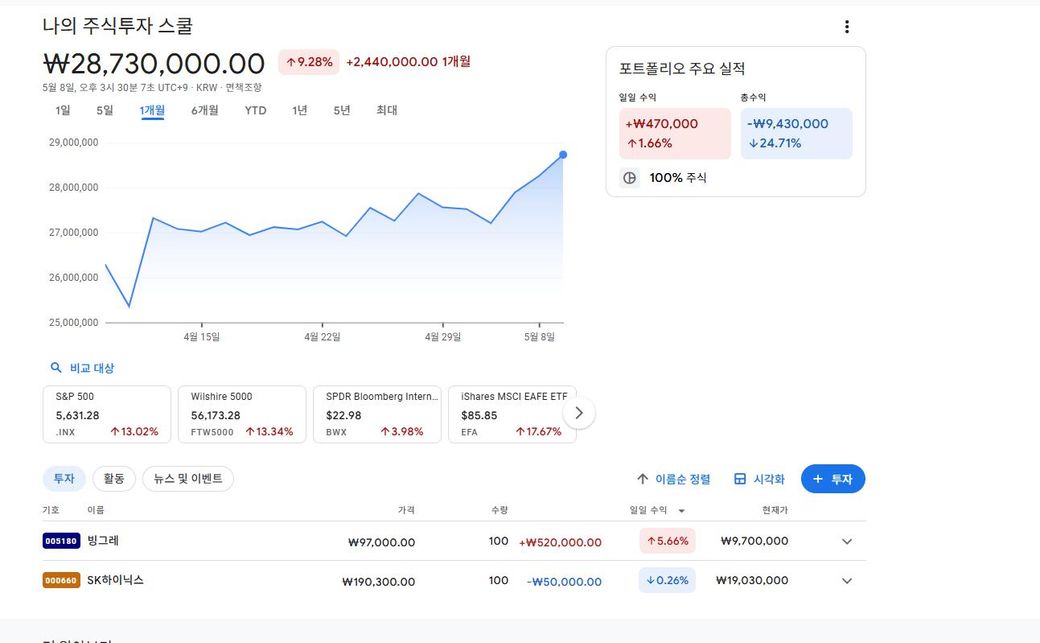Expand the 빙그레 holding row
The image size is (1040, 643).
pyautogui.click(x=846, y=541)
